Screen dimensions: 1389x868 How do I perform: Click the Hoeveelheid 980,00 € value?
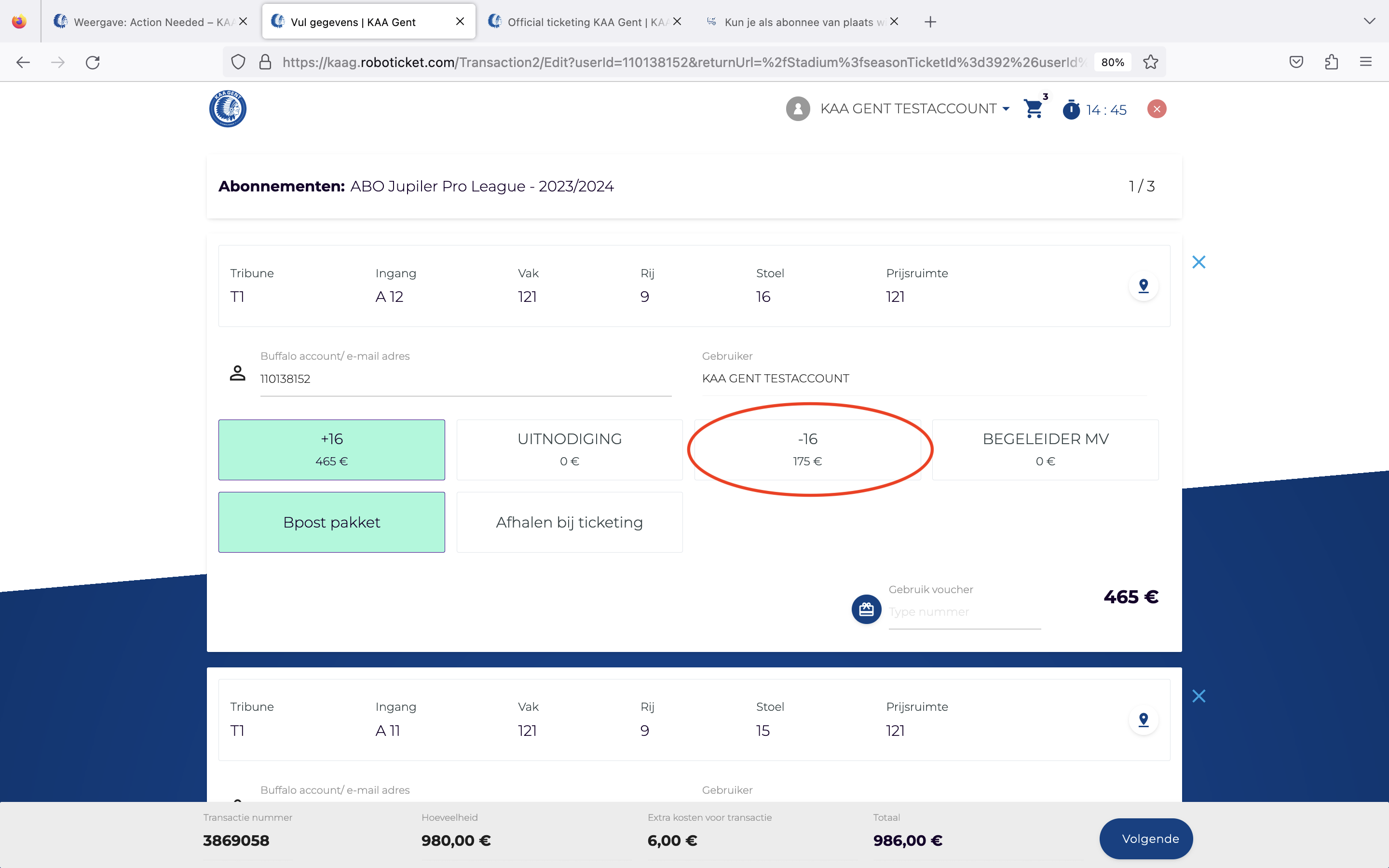[x=456, y=841]
